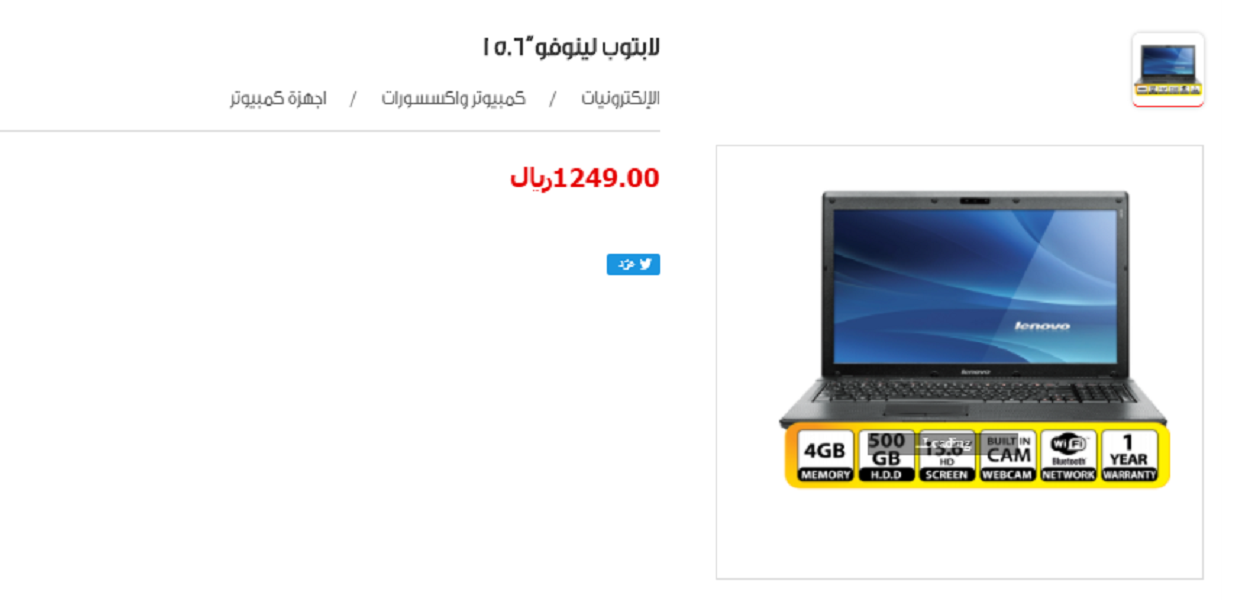1250x600 pixels.
Task: Click the Twitter tweet share button
Action: (x=633, y=264)
